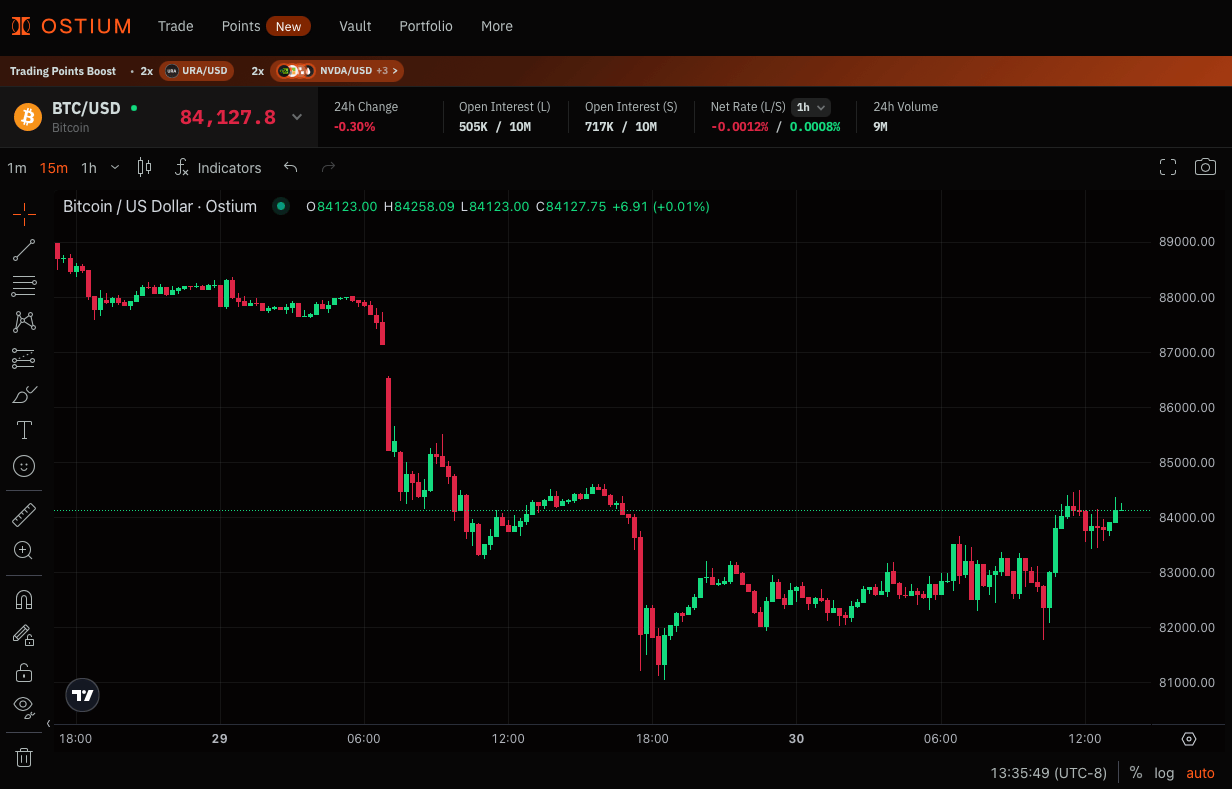Viewport: 1232px width, 789px height.
Task: Click the -0.0012% long net rate
Action: 740,127
